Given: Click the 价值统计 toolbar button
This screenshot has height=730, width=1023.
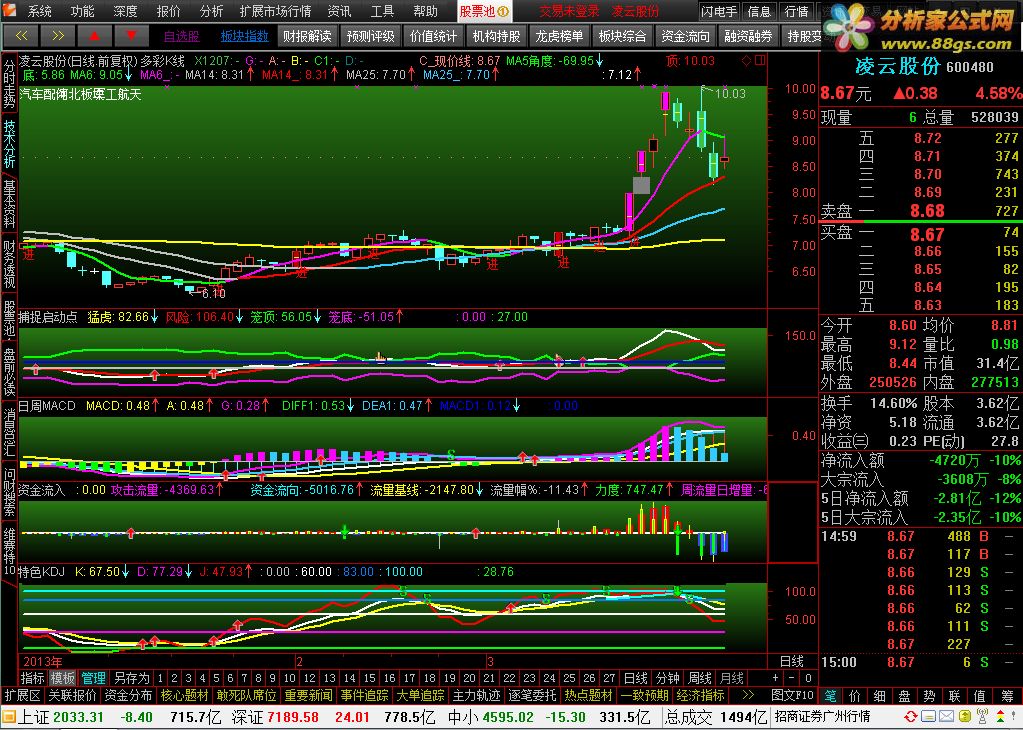Looking at the screenshot, I should click(x=434, y=37).
